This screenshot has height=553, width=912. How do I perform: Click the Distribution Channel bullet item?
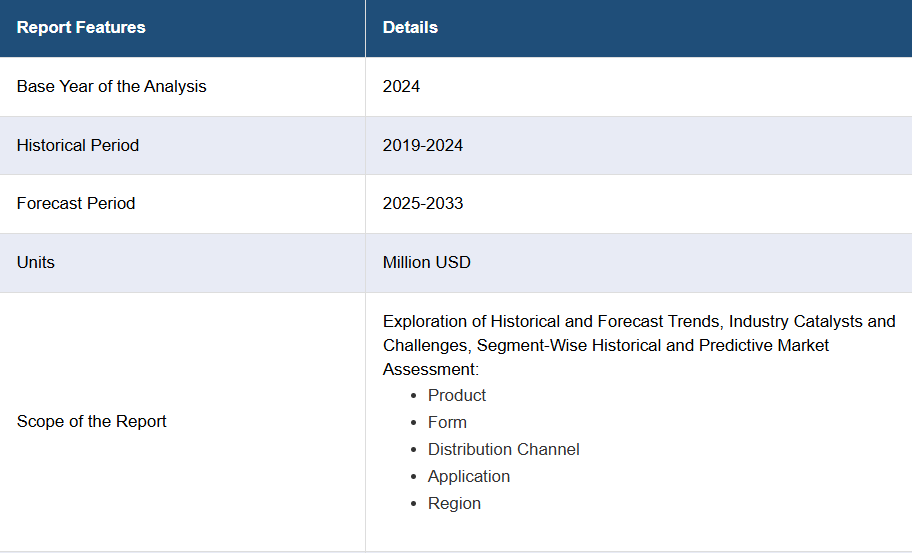click(504, 449)
